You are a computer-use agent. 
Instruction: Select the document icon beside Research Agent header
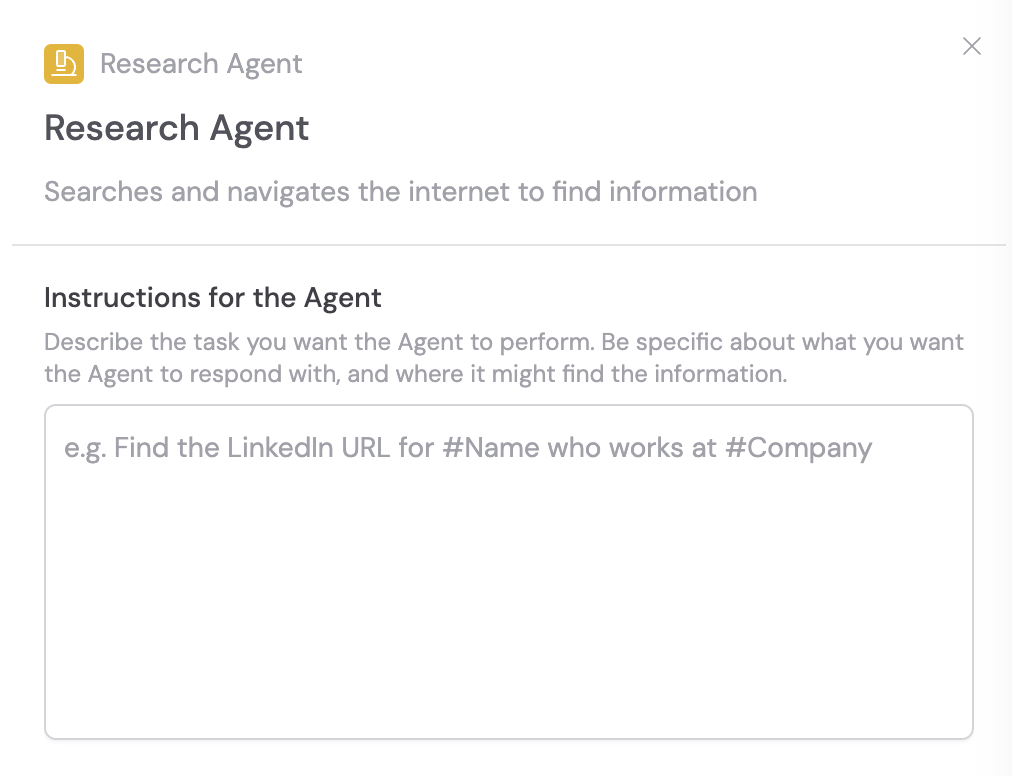pyautogui.click(x=64, y=63)
